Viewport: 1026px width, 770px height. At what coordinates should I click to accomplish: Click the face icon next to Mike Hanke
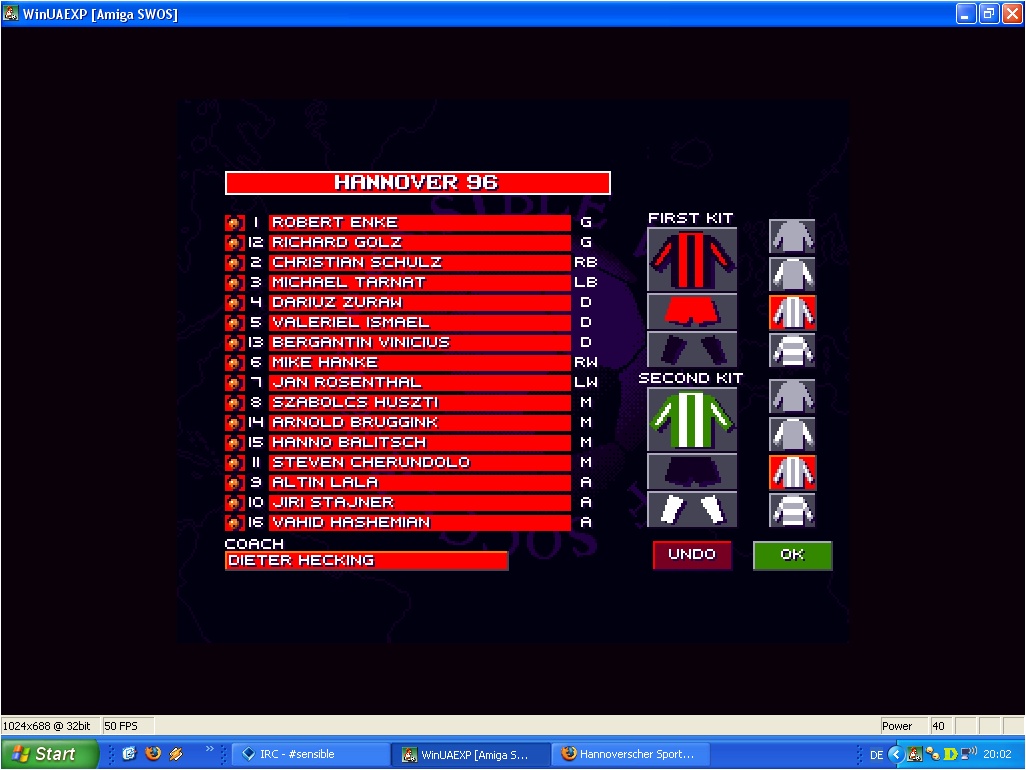(234, 363)
